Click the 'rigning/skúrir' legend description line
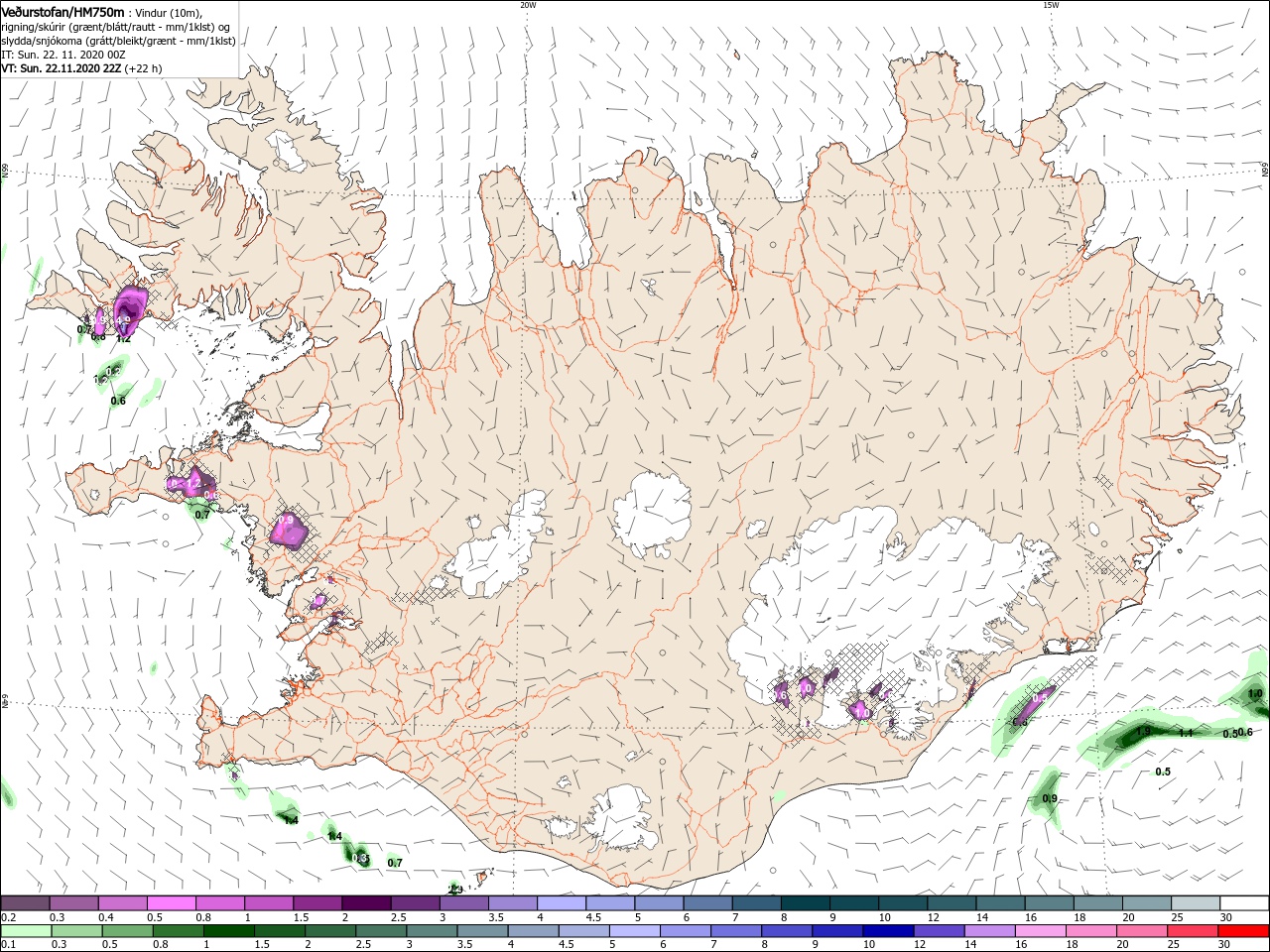The image size is (1270, 952). pyautogui.click(x=116, y=27)
